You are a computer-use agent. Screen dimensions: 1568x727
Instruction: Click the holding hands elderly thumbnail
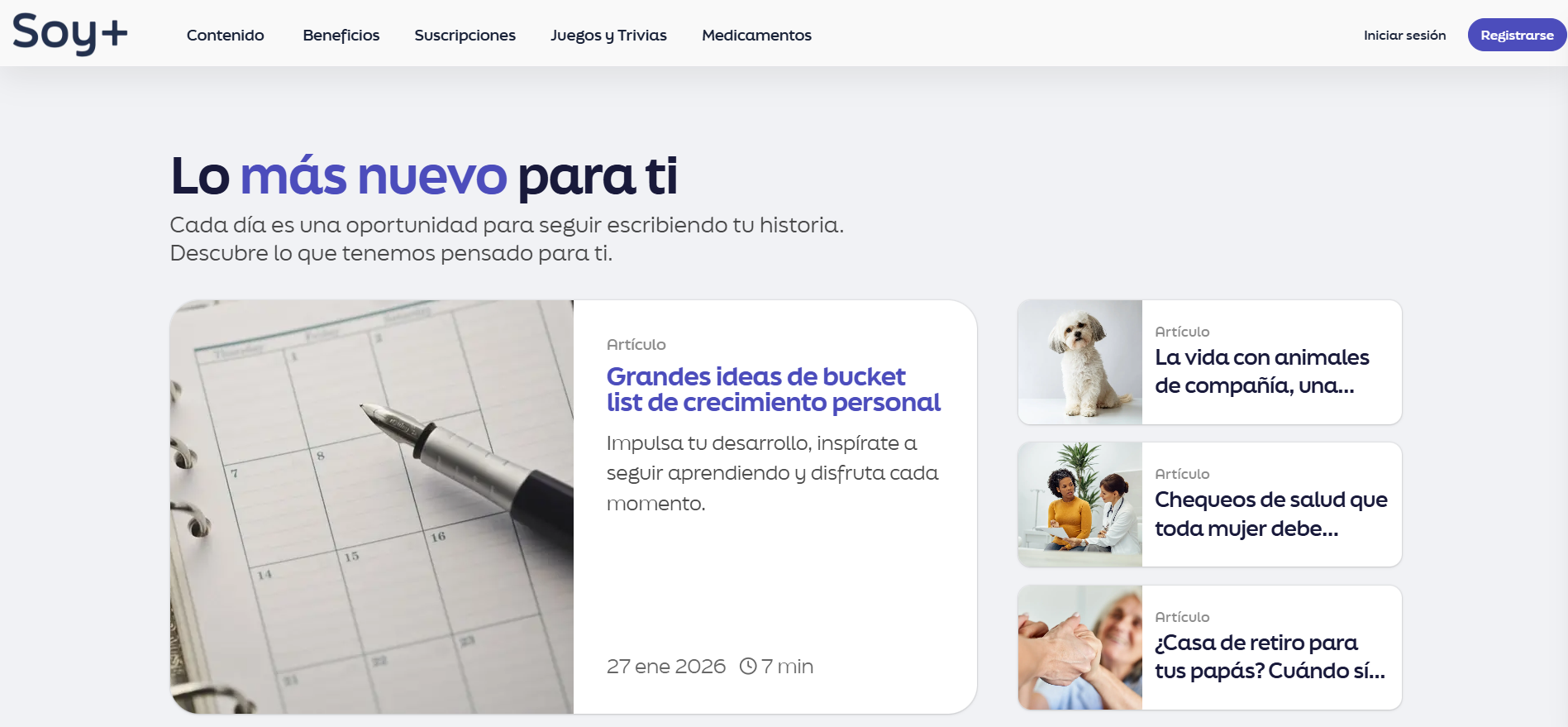pyautogui.click(x=1080, y=648)
